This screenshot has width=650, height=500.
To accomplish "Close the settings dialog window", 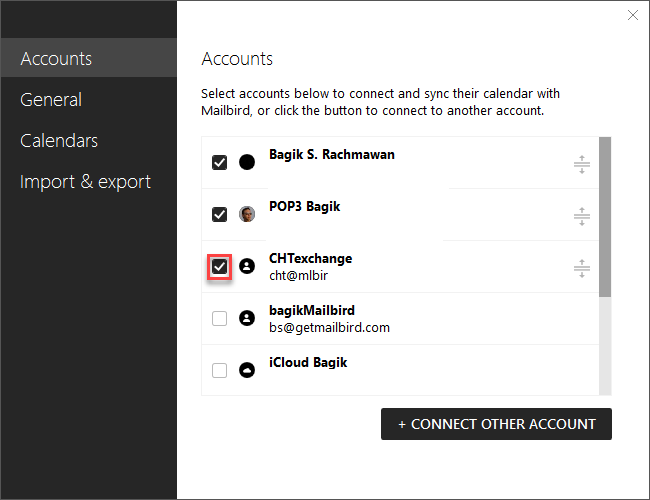I will 633,15.
